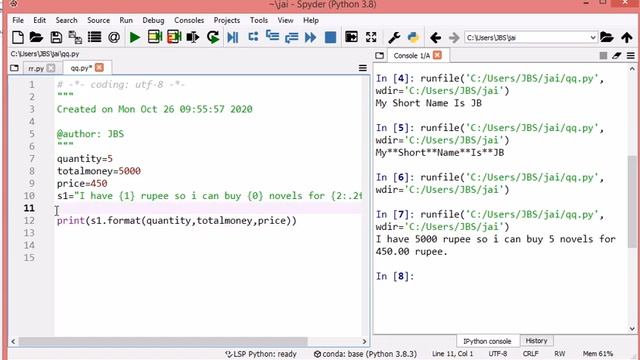Run the current cell
Viewport: 640px width, 360px height.
pos(155,38)
